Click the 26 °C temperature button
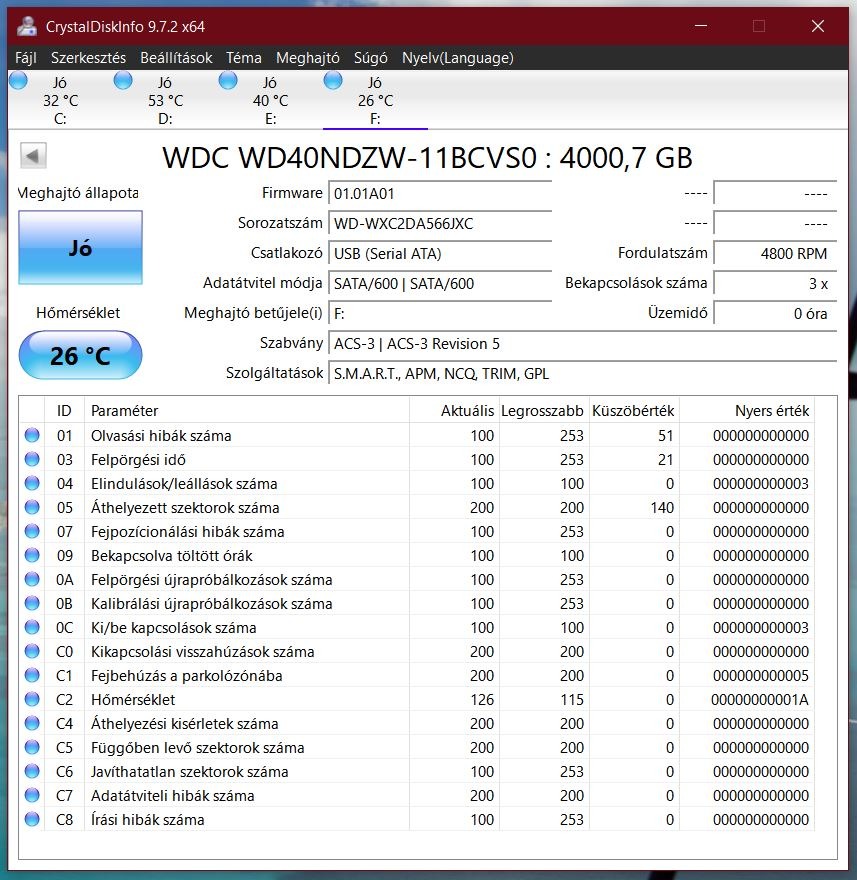Viewport: 857px width, 880px height. 80,355
